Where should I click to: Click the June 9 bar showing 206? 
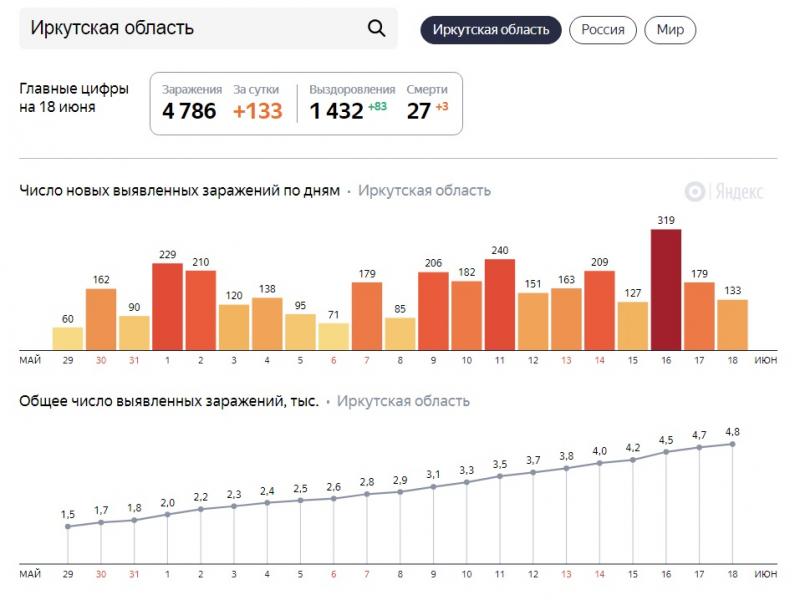click(x=433, y=311)
